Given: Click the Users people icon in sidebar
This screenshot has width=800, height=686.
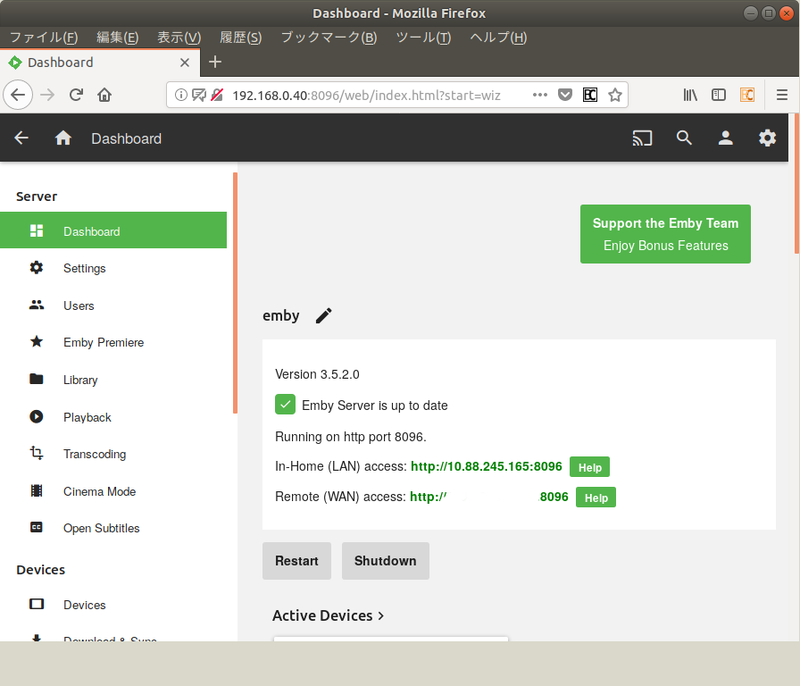Looking at the screenshot, I should pos(36,305).
